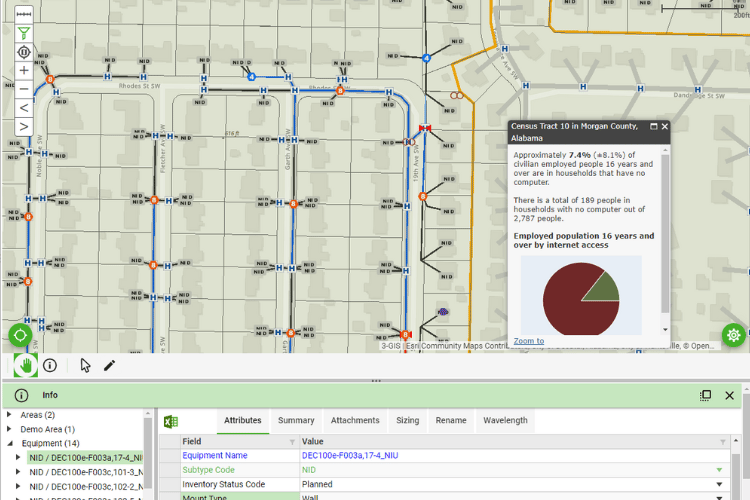The image size is (750, 500).
Task: Select NID / DEC100e-F003c,102-2 tree row
Action: 86,487
